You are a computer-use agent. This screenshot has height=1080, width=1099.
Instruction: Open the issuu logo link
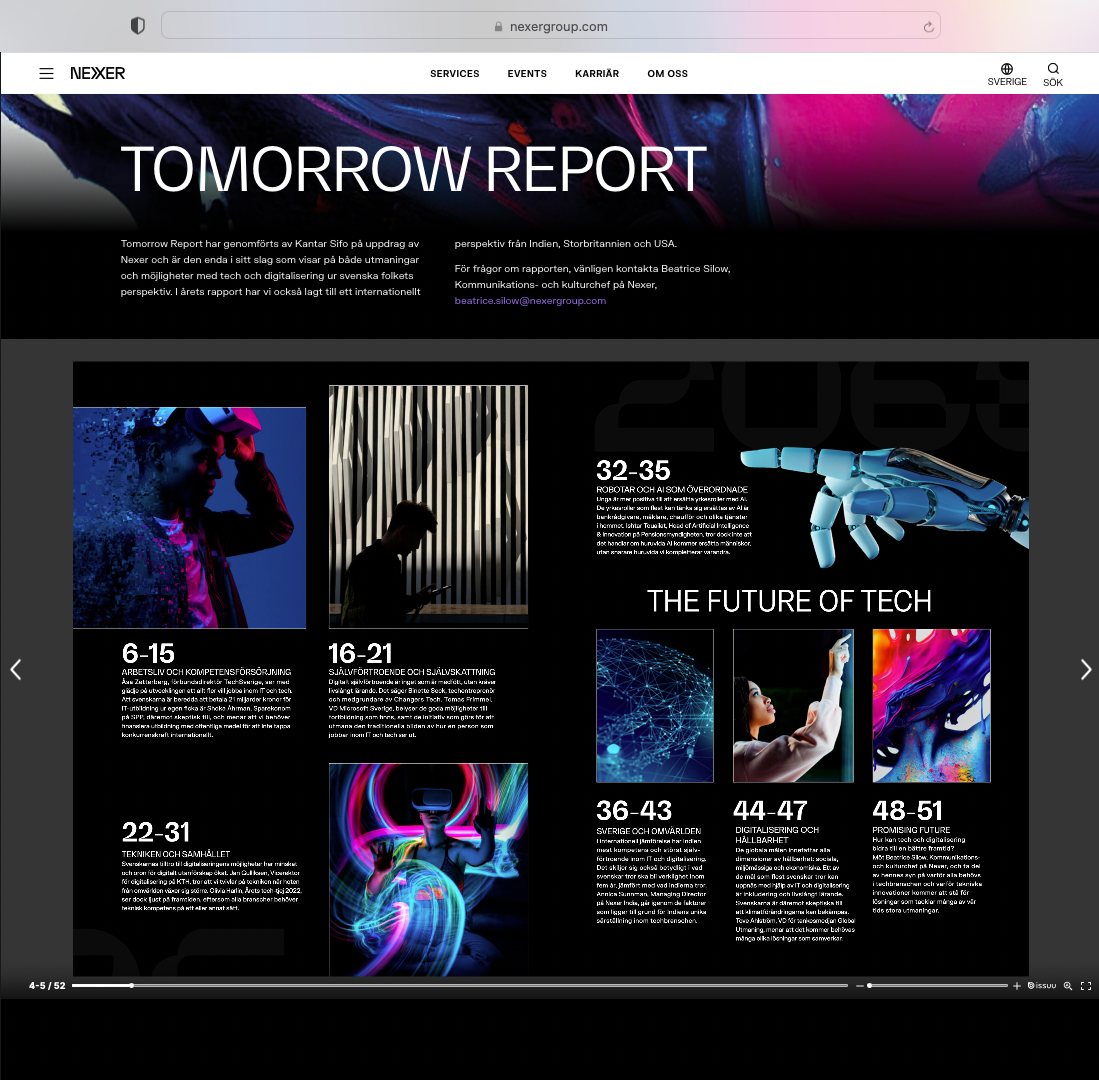(x=1042, y=985)
